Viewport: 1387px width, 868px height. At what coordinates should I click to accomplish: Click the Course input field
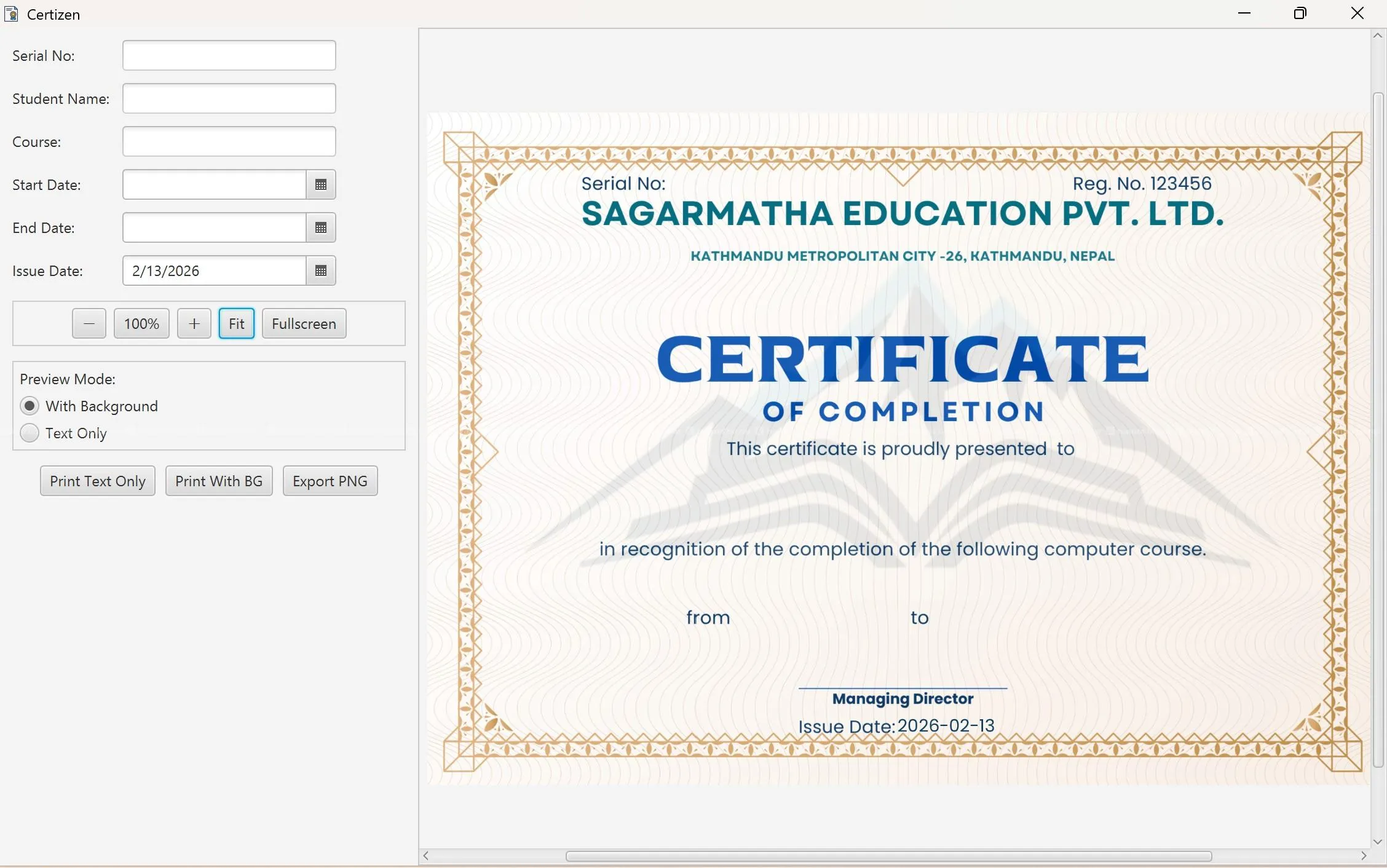tap(229, 142)
